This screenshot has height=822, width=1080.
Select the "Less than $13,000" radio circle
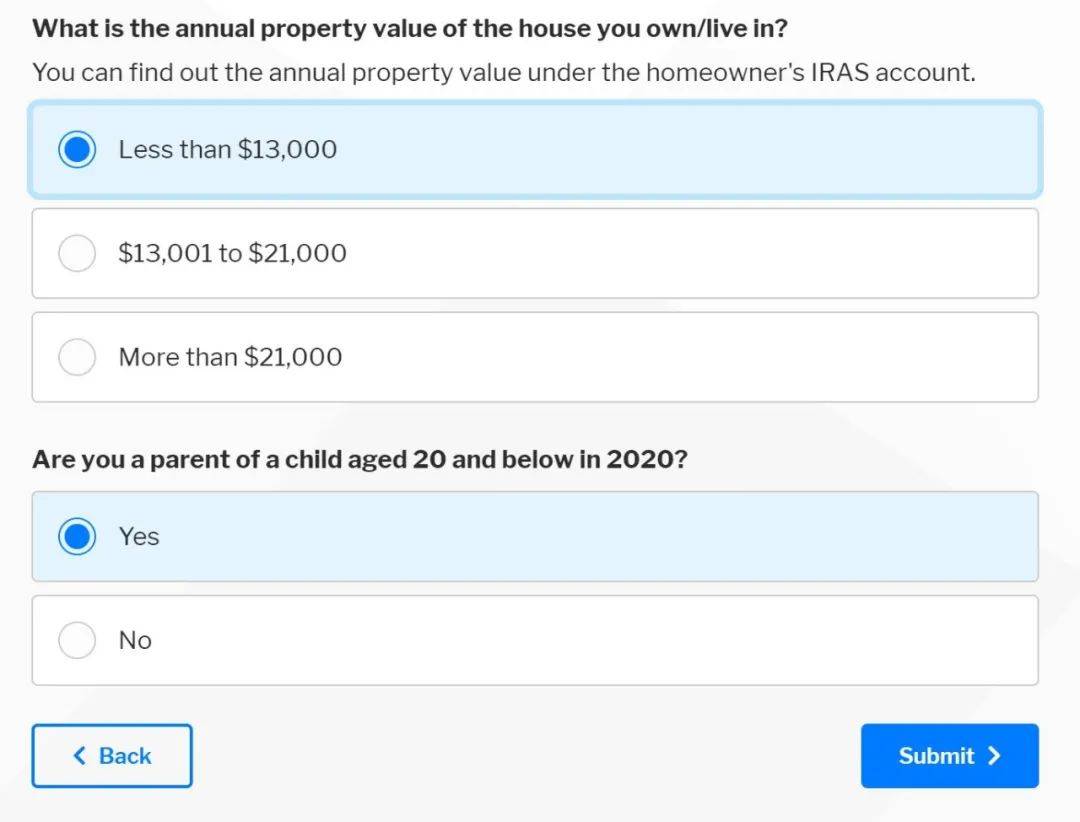tap(77, 150)
